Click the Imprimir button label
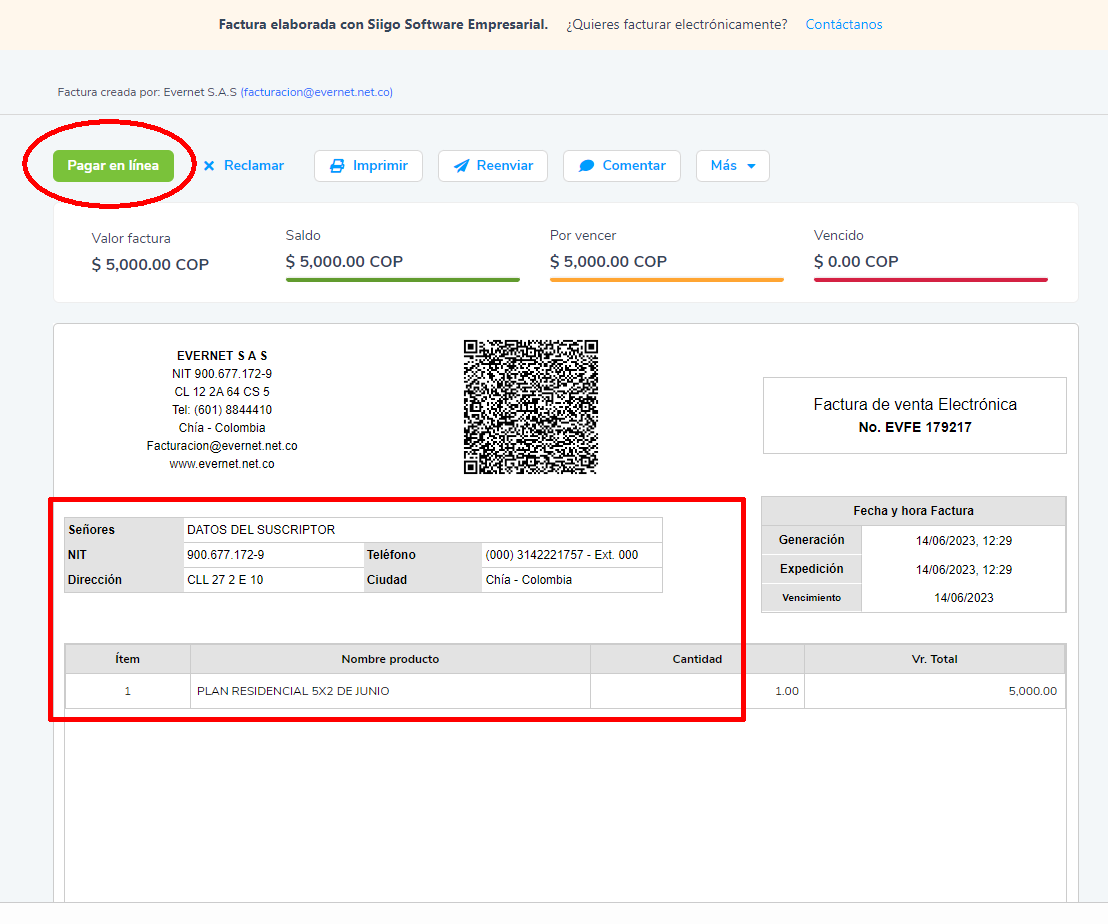 pos(380,165)
